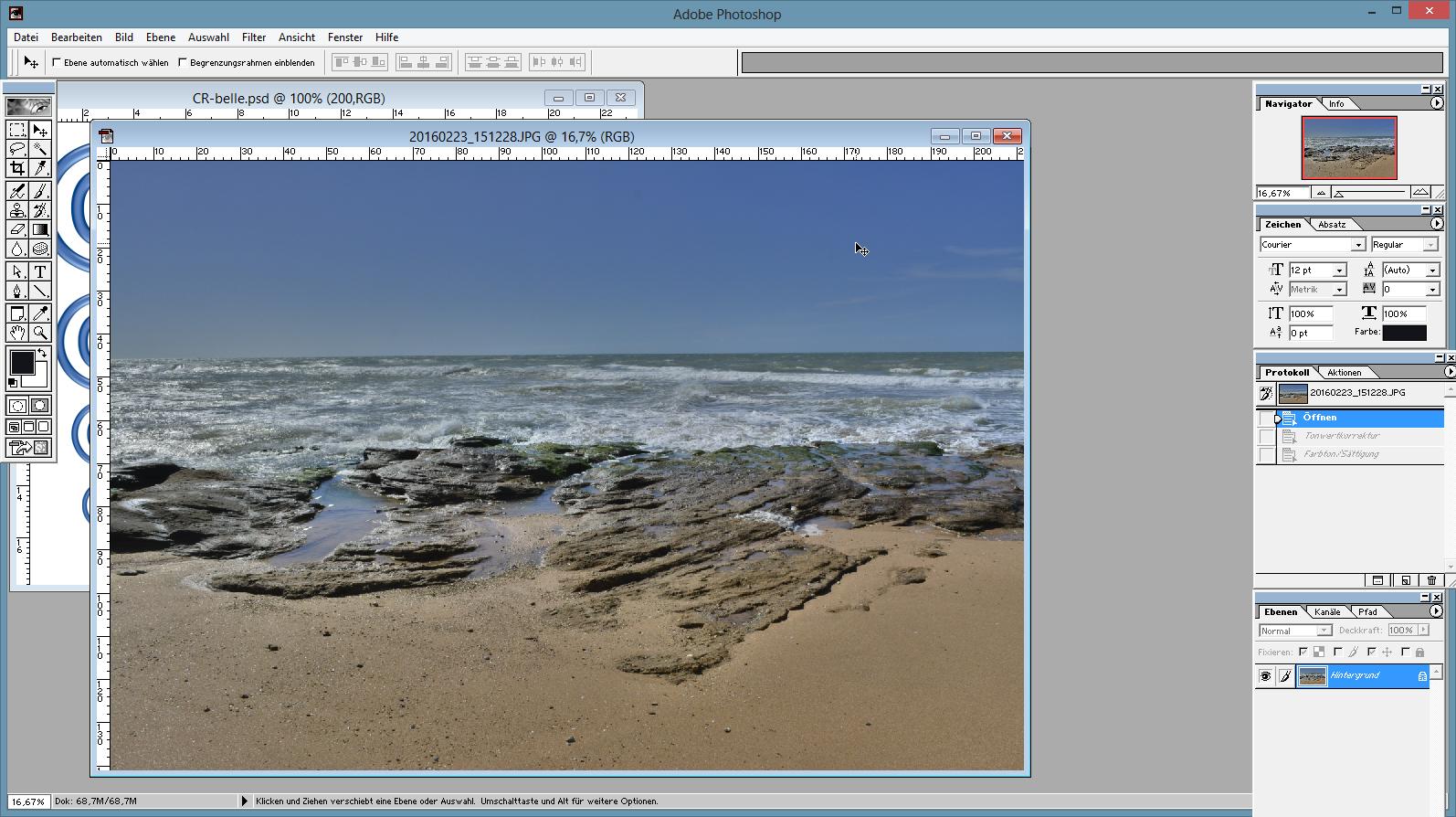The height and width of the screenshot is (817, 1456).
Task: Activate the Zoom magnifier tool
Action: (x=40, y=333)
